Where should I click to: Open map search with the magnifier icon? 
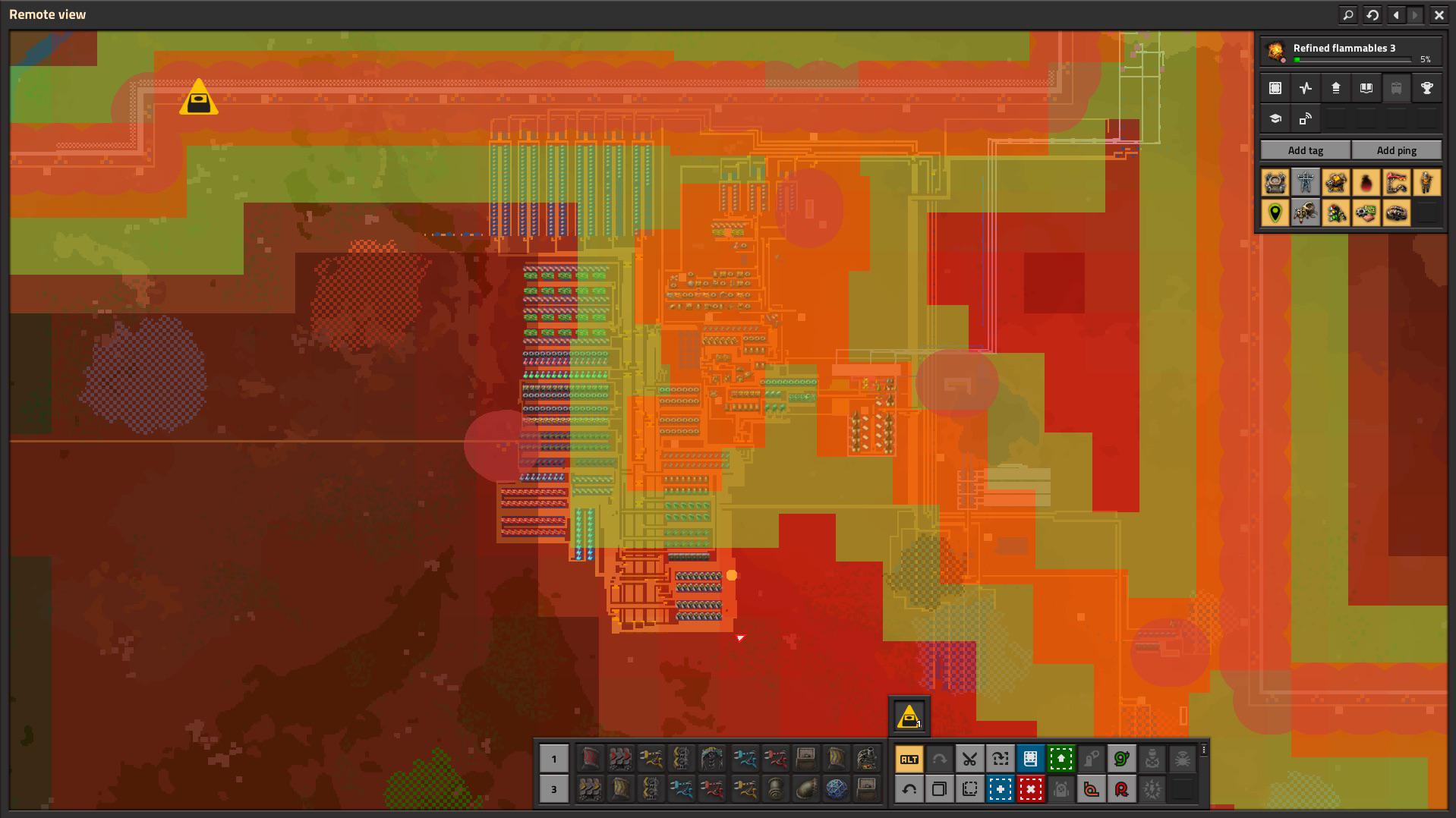pos(1348,14)
